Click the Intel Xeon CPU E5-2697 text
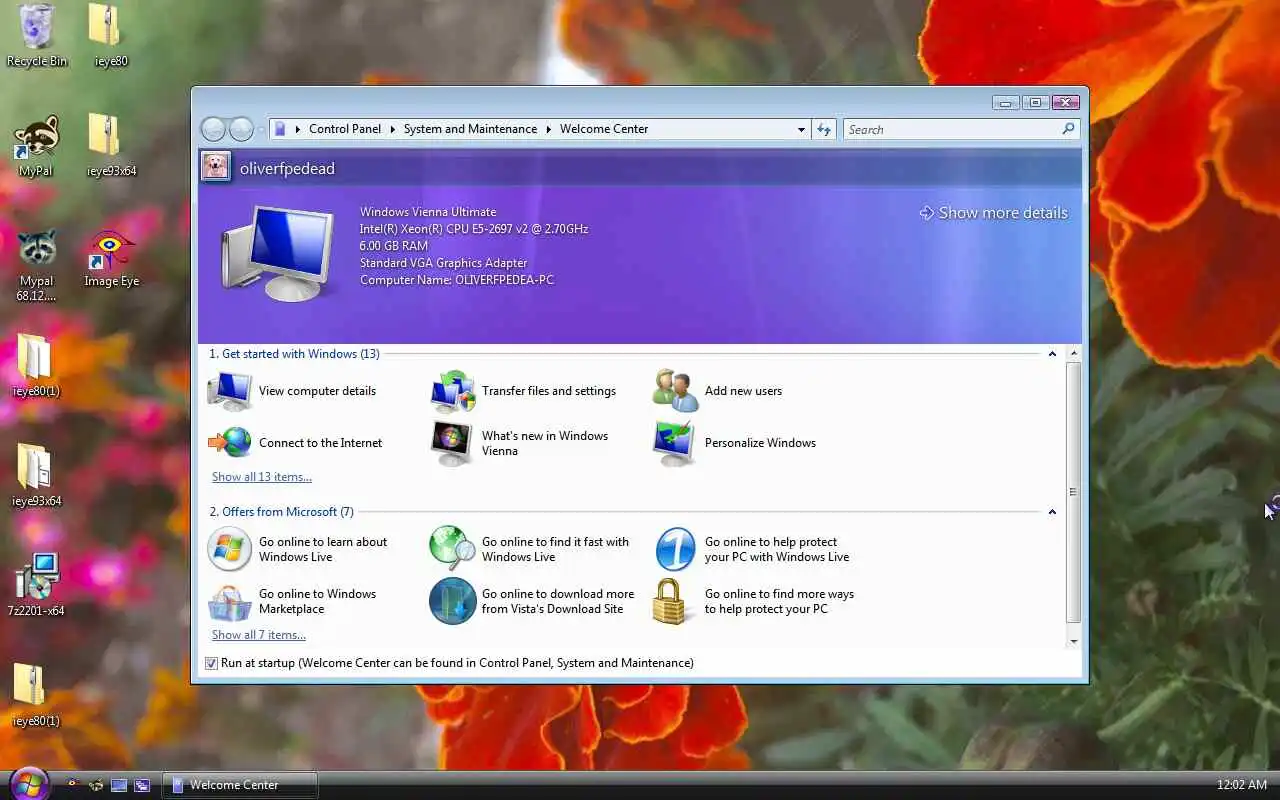 click(x=474, y=229)
